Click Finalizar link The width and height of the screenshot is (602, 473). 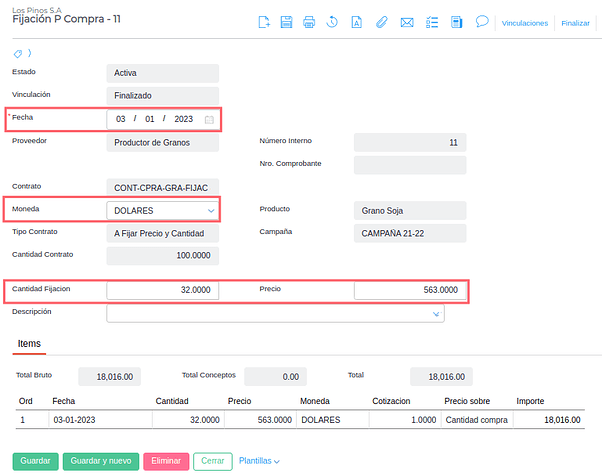(575, 23)
